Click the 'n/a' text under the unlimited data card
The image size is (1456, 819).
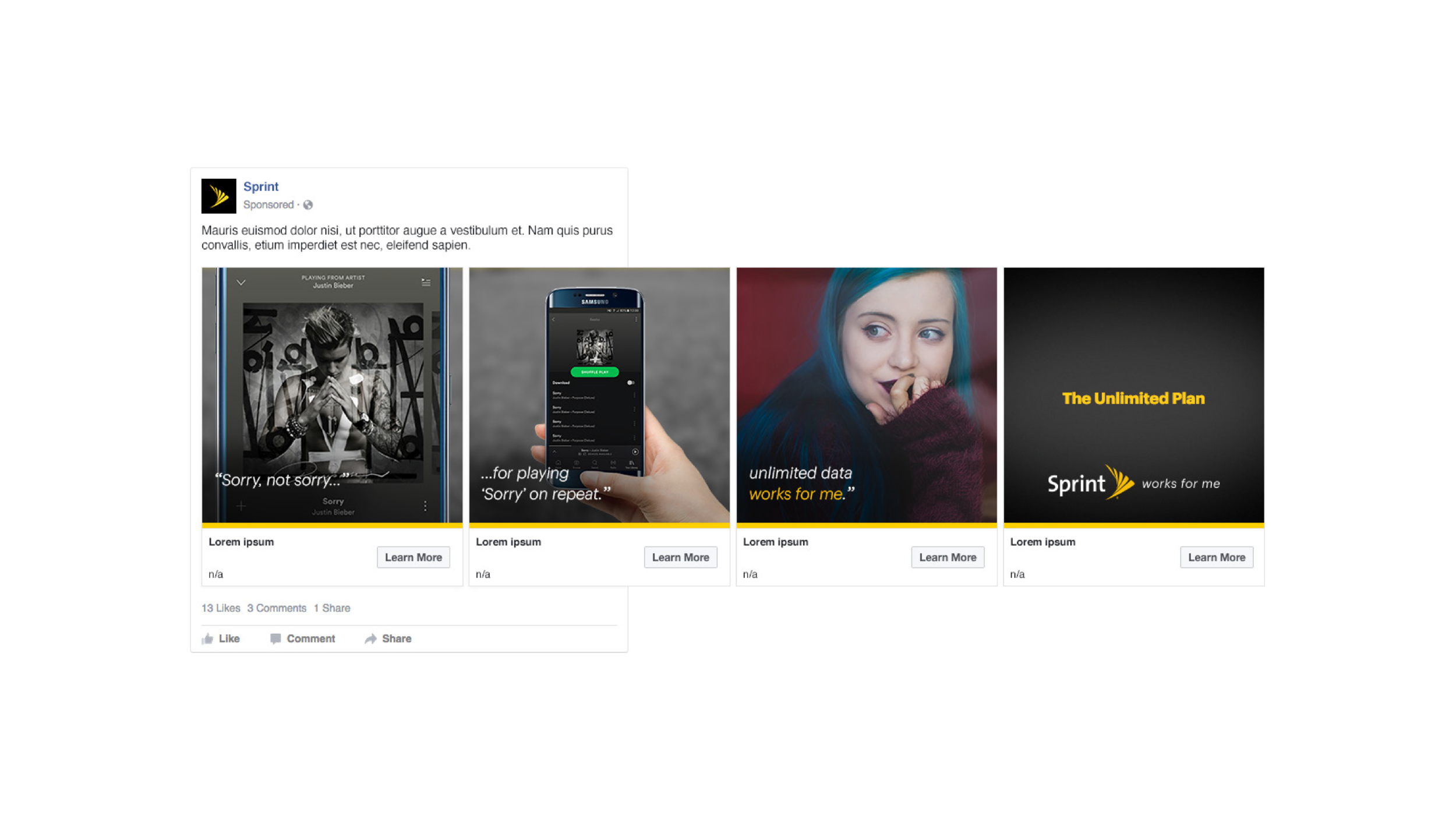click(751, 574)
